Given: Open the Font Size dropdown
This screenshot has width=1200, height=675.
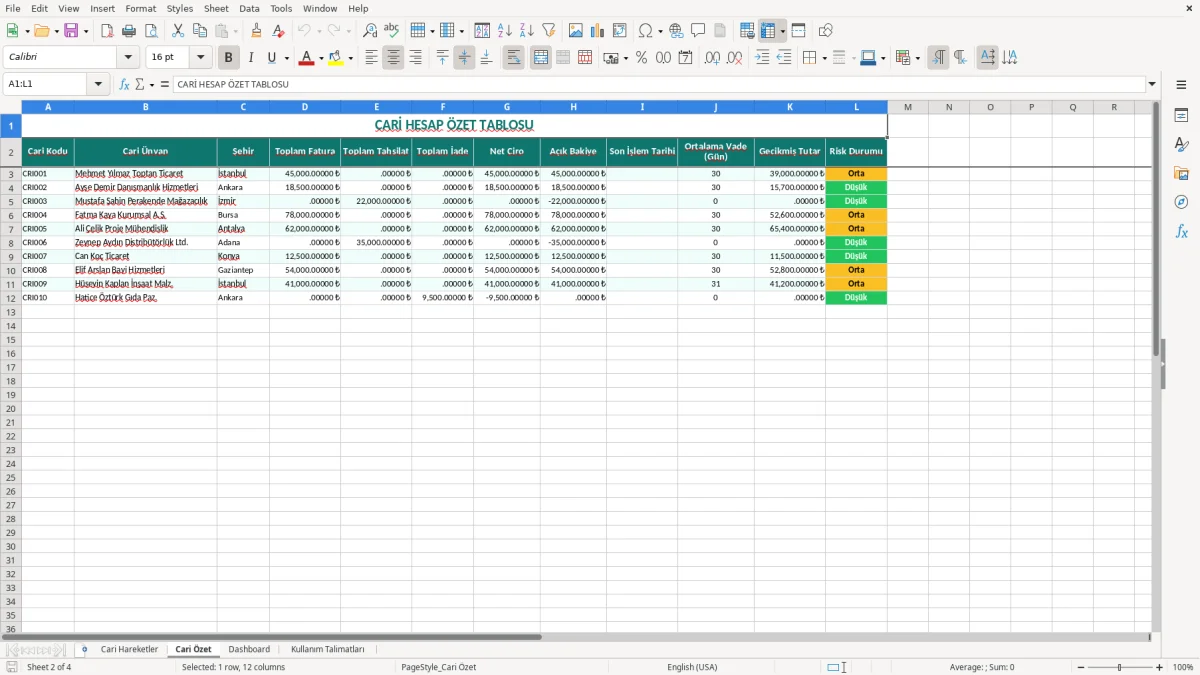Looking at the screenshot, I should click(x=201, y=58).
